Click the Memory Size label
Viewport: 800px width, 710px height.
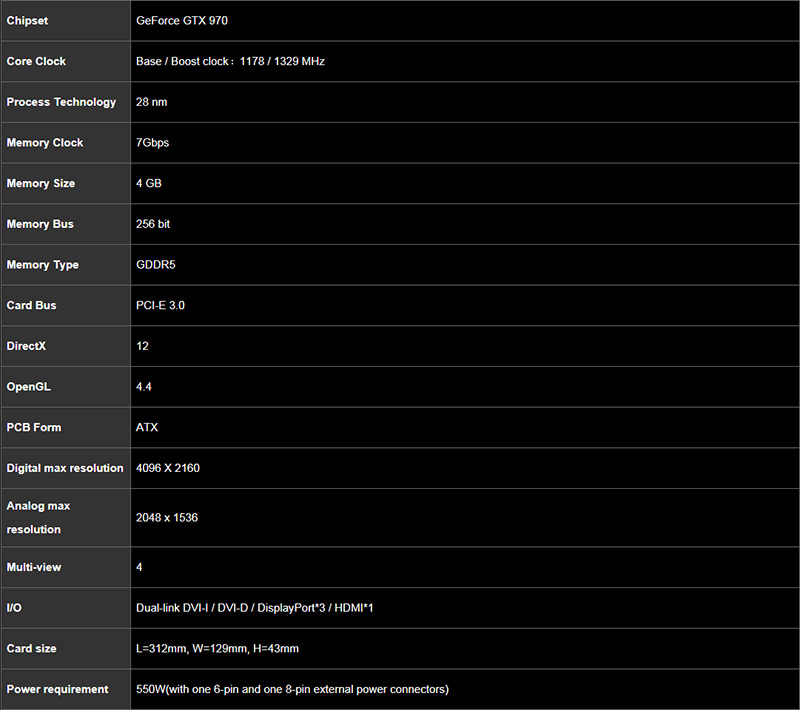pos(41,184)
